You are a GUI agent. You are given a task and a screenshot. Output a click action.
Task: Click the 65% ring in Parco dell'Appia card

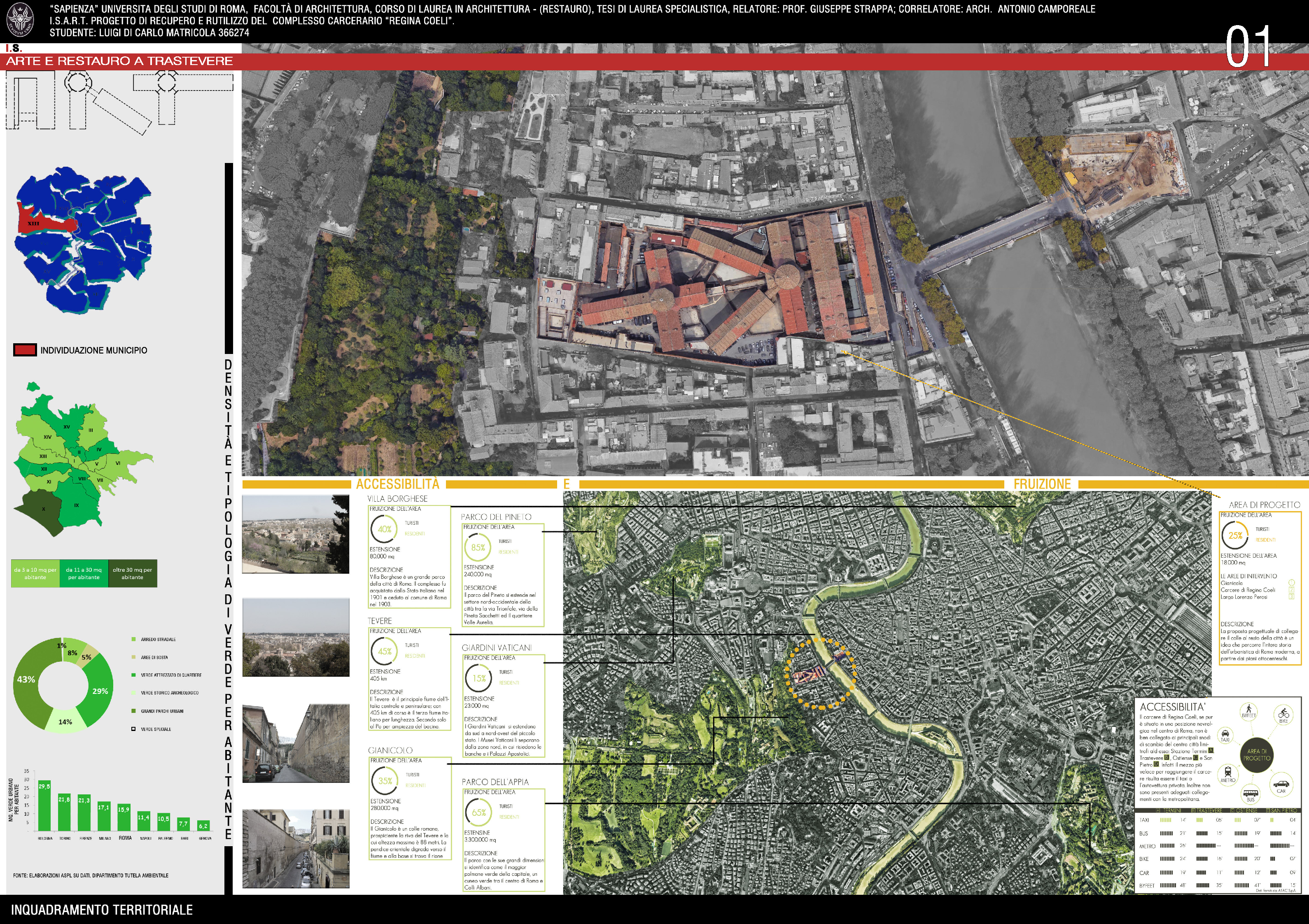coord(479,813)
